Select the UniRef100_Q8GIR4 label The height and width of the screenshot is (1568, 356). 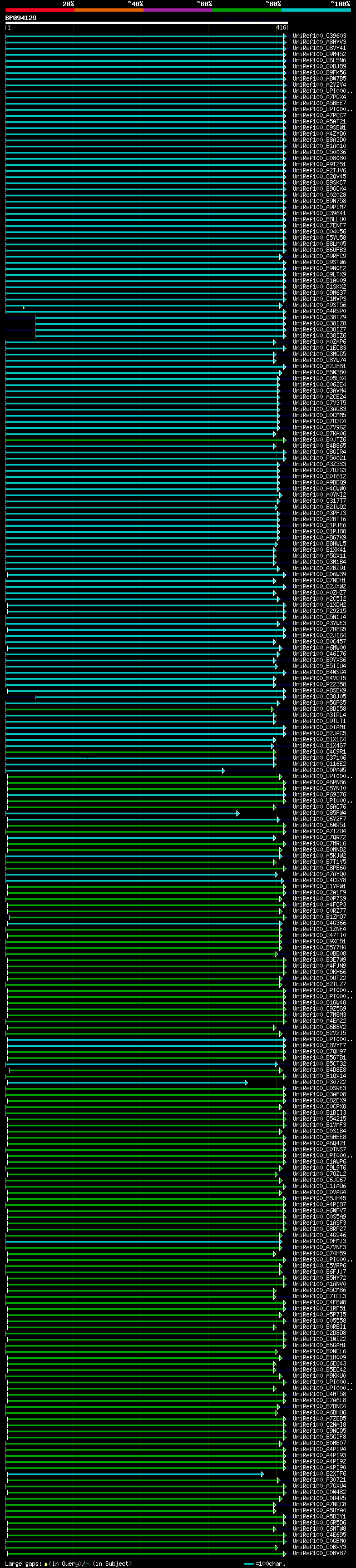pyautogui.click(x=319, y=452)
